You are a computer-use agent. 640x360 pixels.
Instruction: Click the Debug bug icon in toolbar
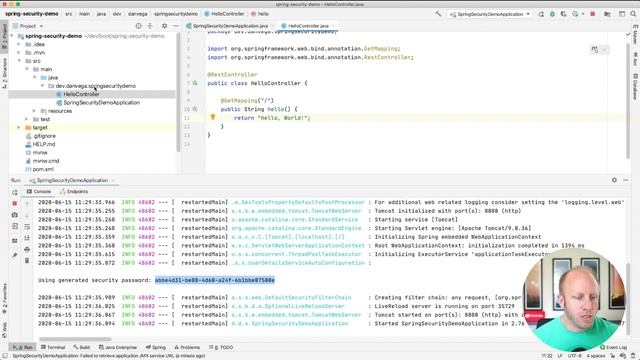pyautogui.click(x=552, y=14)
